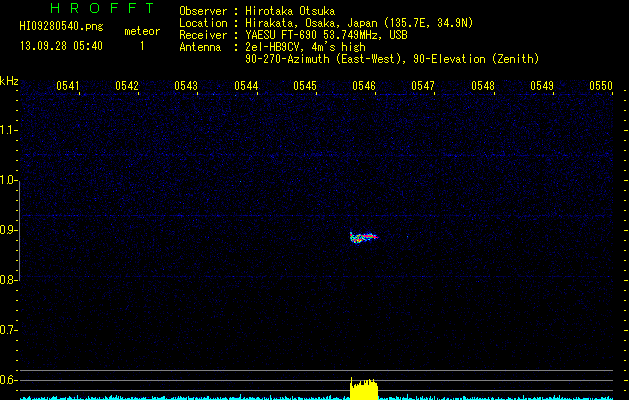Click the 0.7 kHz axis label
This screenshot has width=629, height=400.
(x=8, y=330)
